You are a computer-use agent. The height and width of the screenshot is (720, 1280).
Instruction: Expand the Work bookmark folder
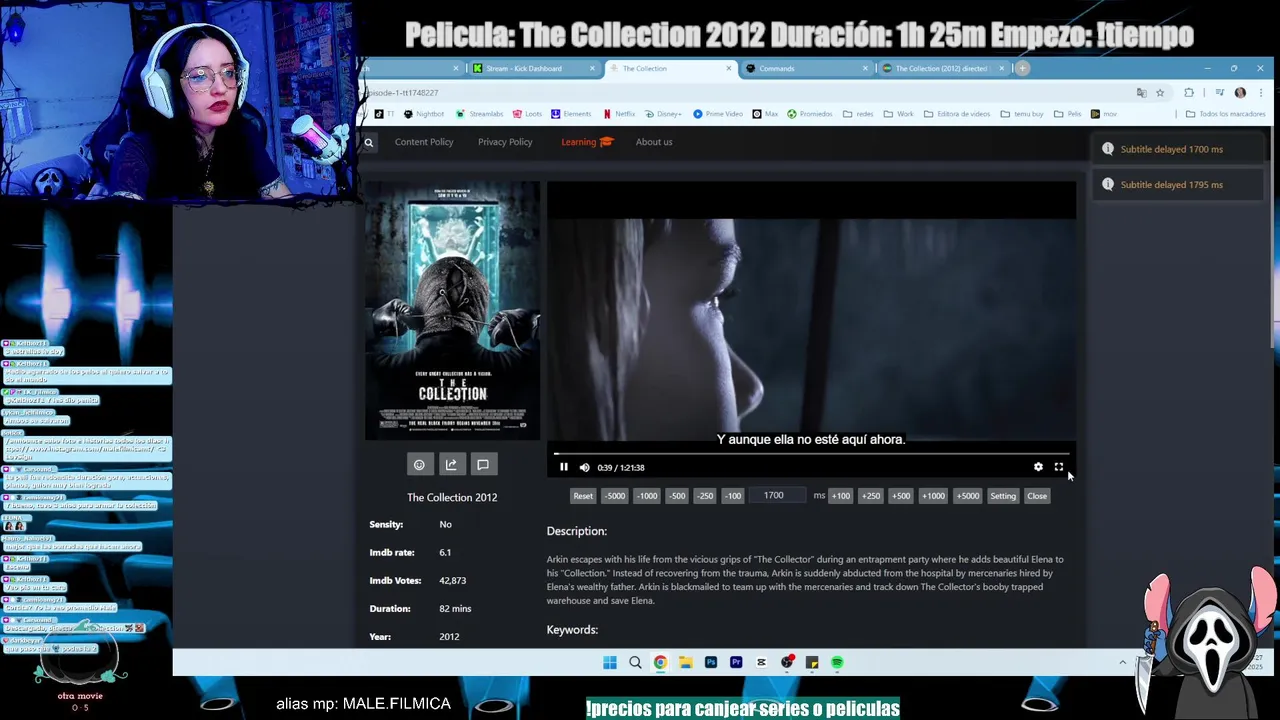click(x=898, y=114)
